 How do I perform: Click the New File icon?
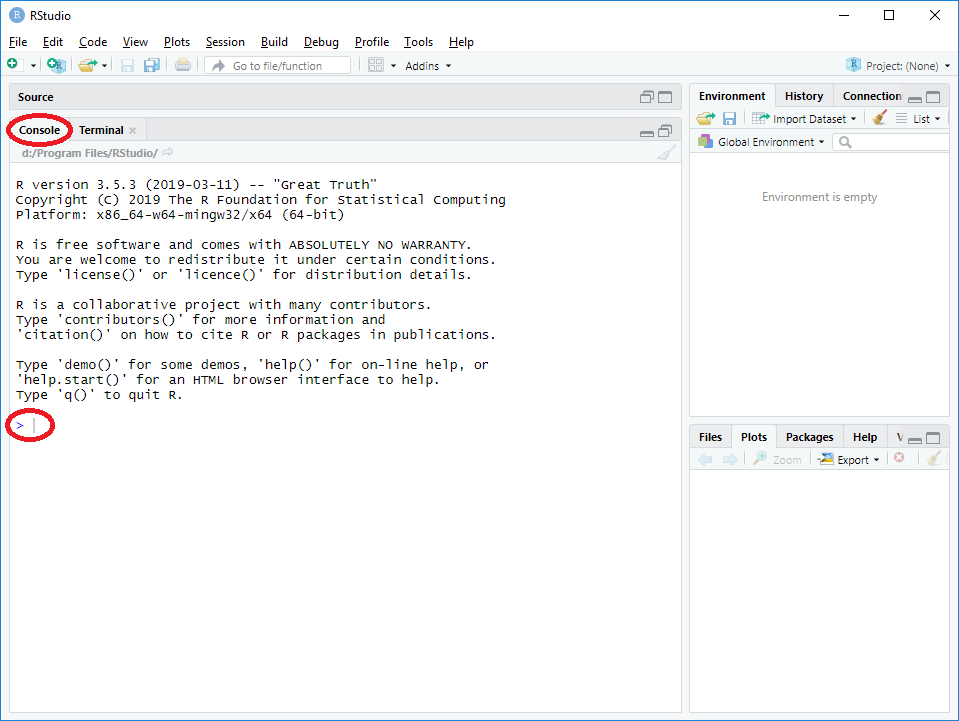tap(13, 65)
